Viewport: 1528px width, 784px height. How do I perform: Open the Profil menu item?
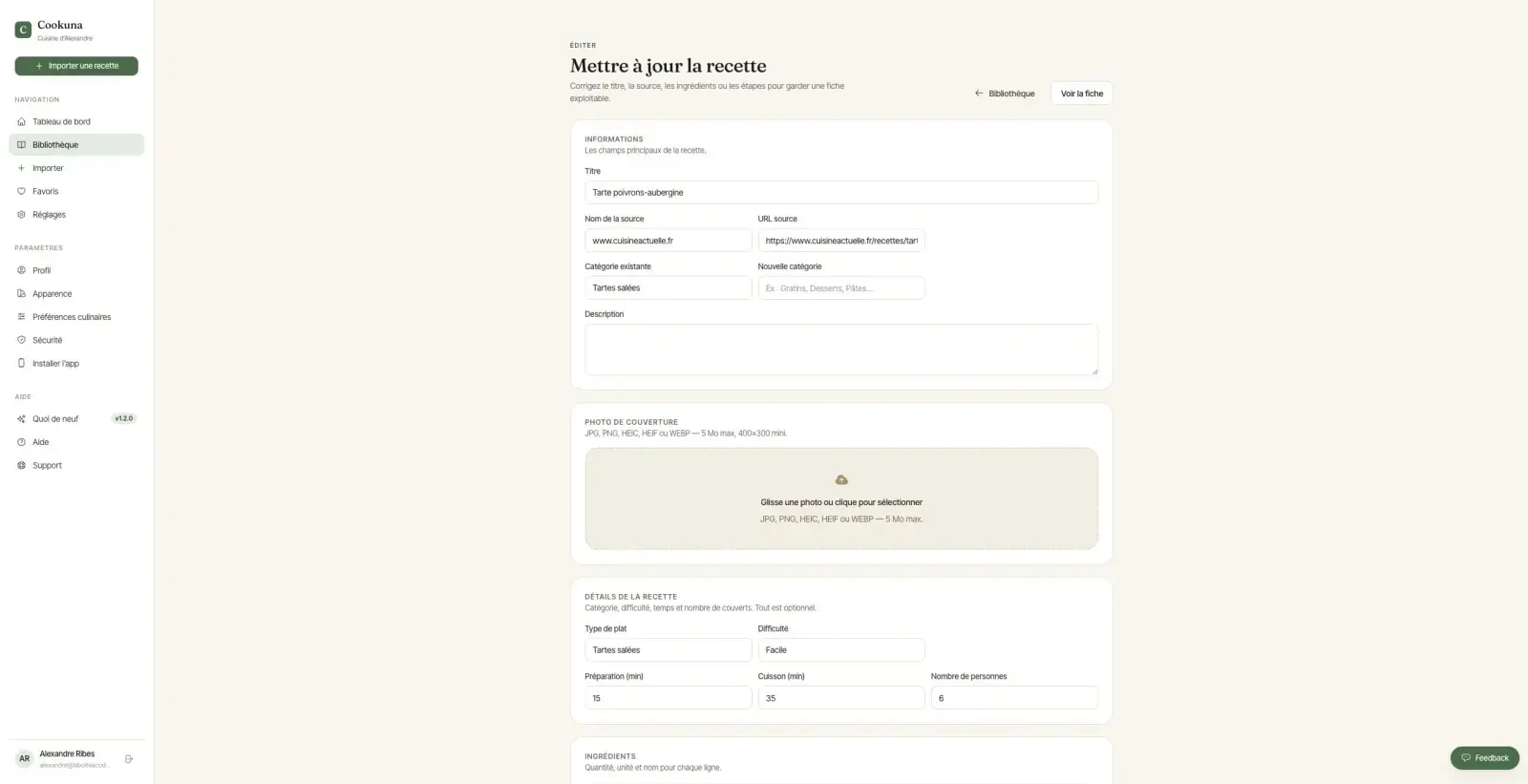pos(76,270)
